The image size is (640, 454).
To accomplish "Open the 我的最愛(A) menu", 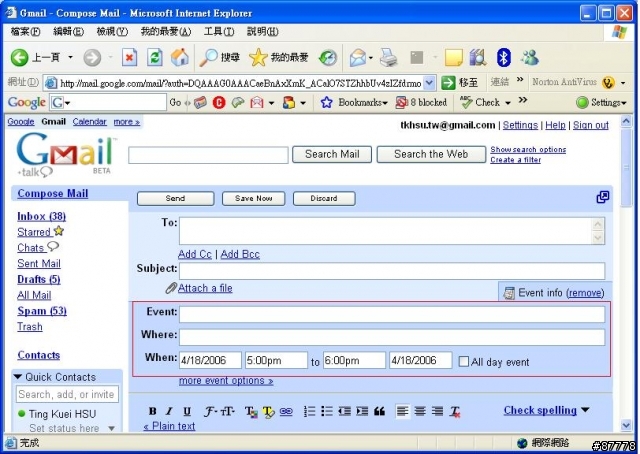I will point(166,31).
